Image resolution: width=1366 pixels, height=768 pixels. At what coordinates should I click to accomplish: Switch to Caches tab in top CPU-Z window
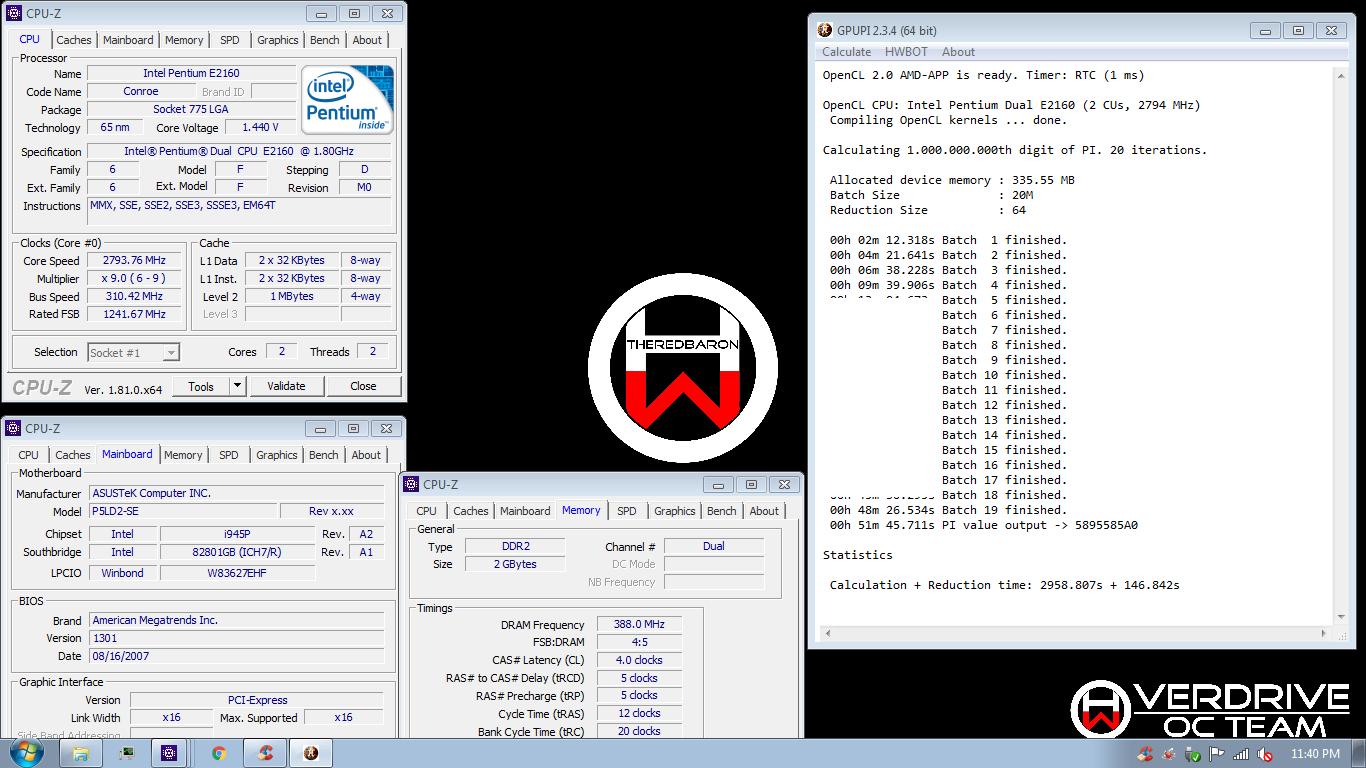[74, 40]
